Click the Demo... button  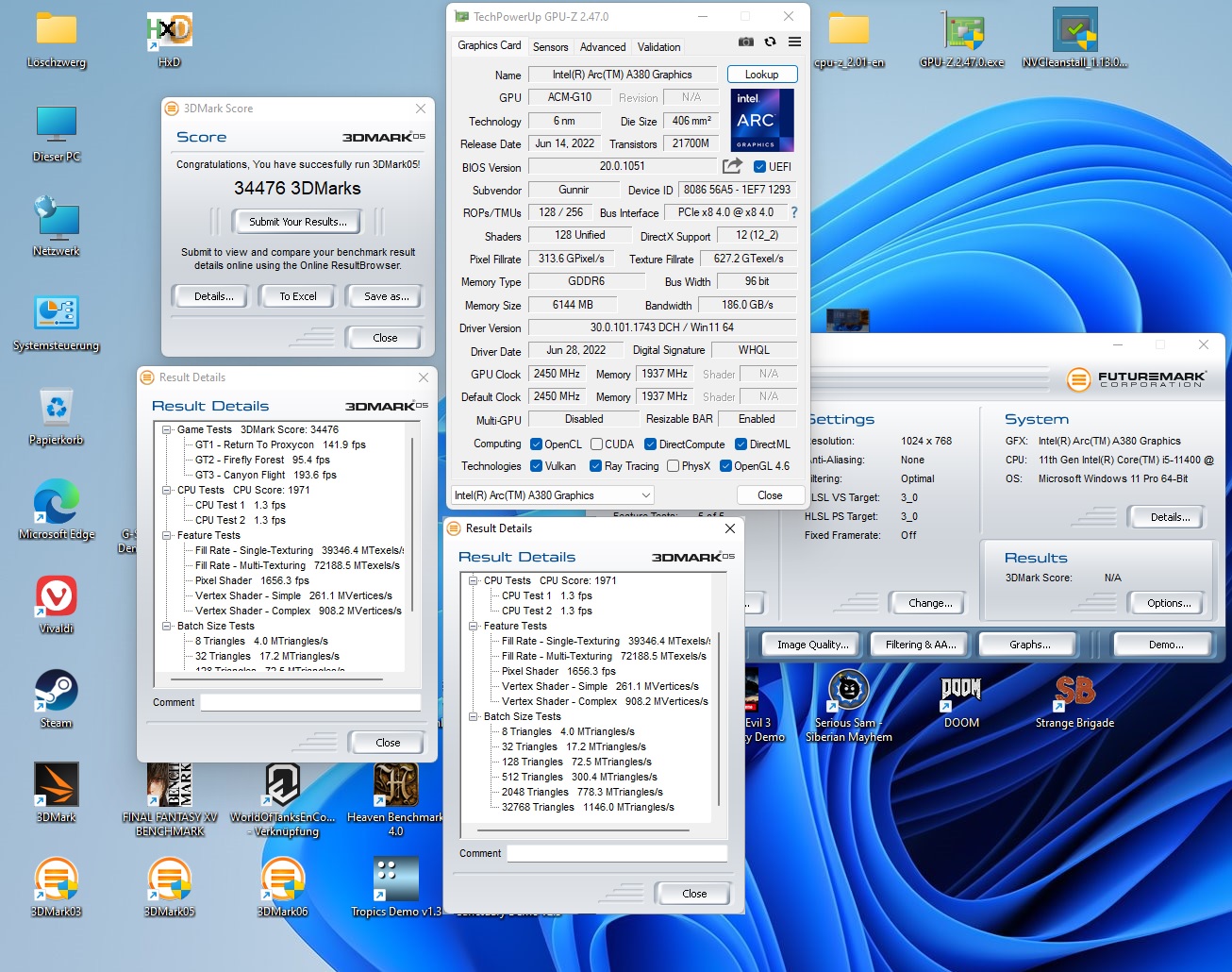(1166, 645)
